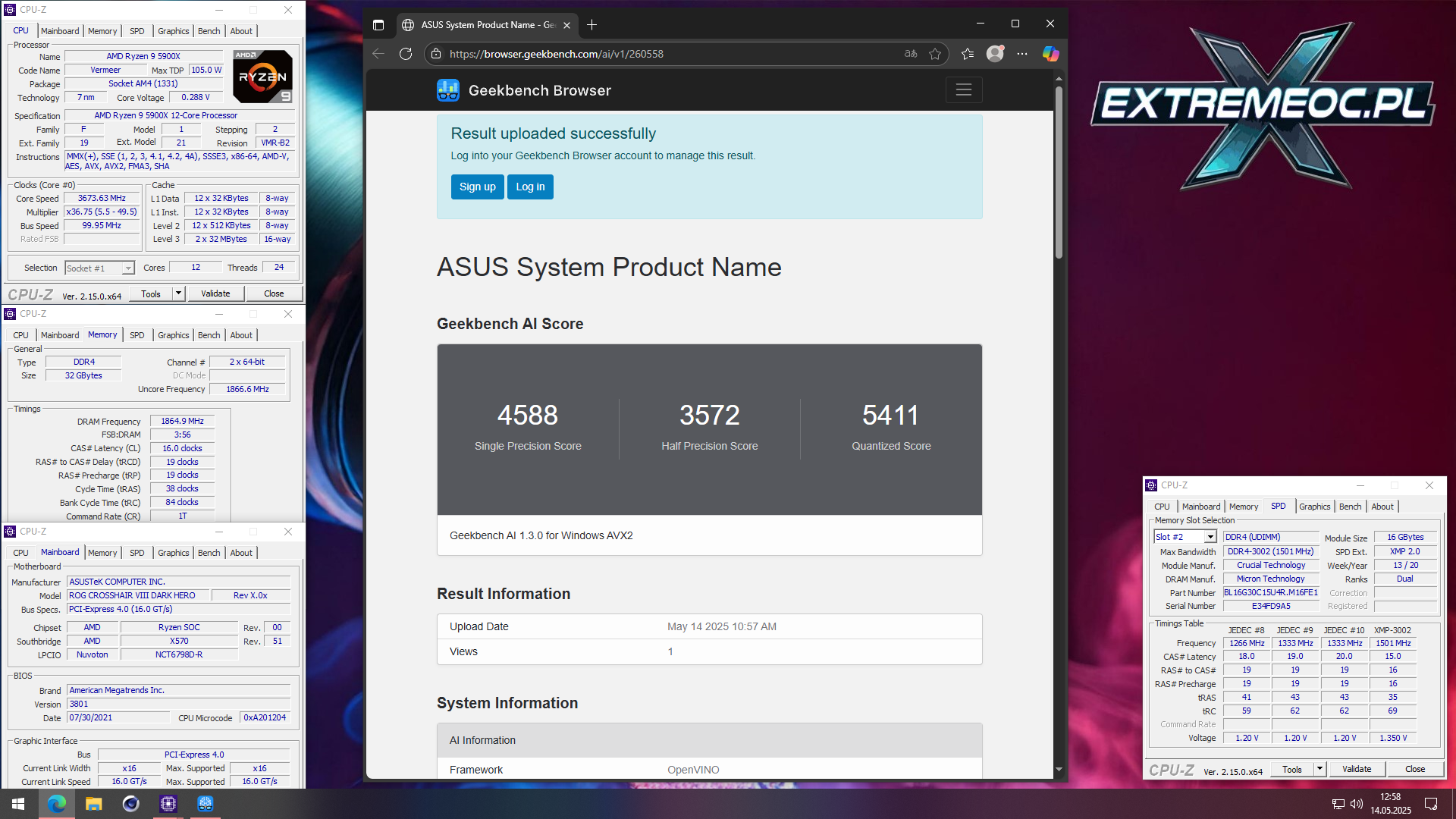This screenshot has height=819, width=1456.
Task: Open Graphics tab in Mainboard CPU-Z window
Action: pos(173,553)
